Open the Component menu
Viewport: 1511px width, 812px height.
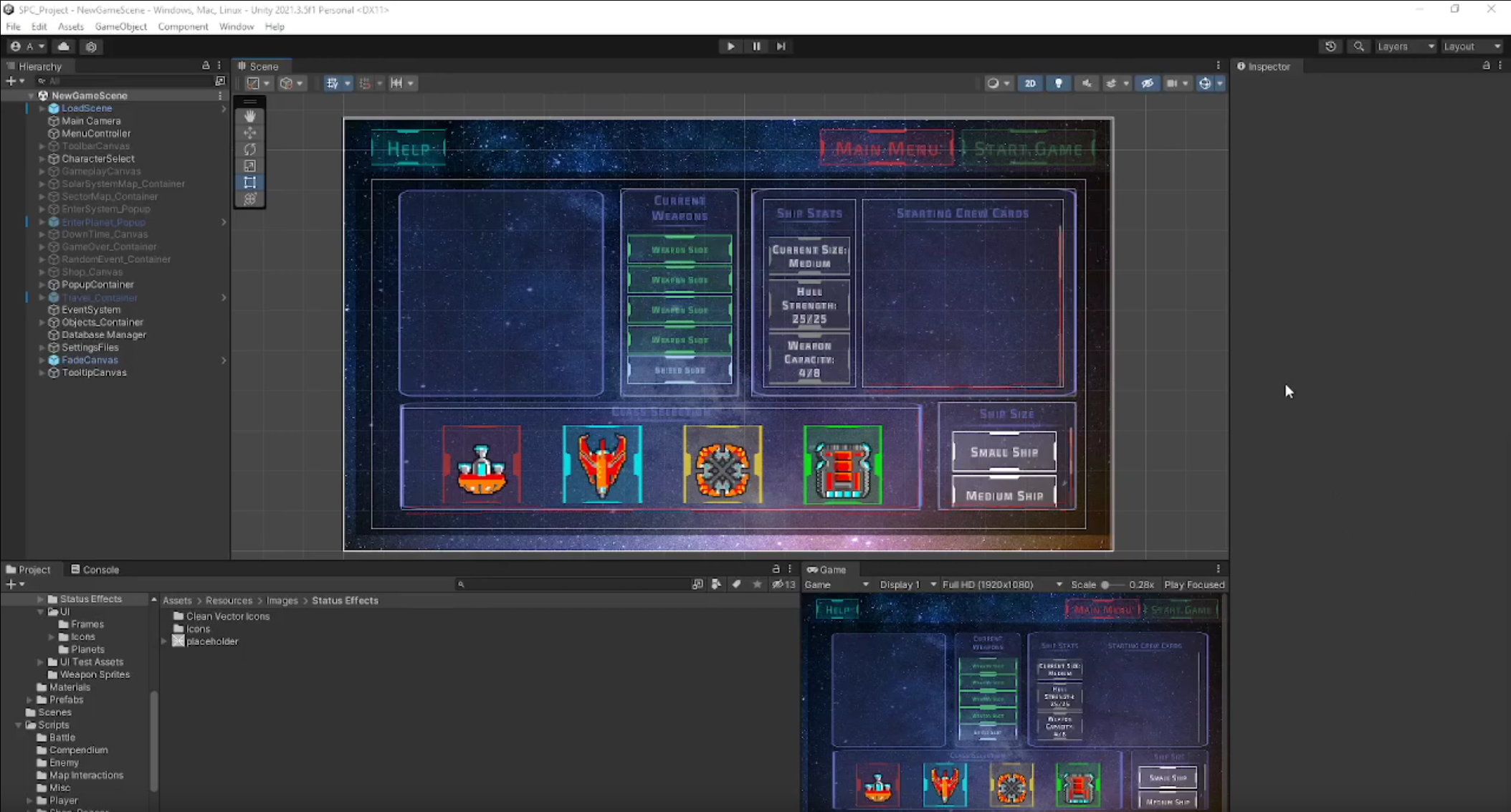[x=183, y=27]
